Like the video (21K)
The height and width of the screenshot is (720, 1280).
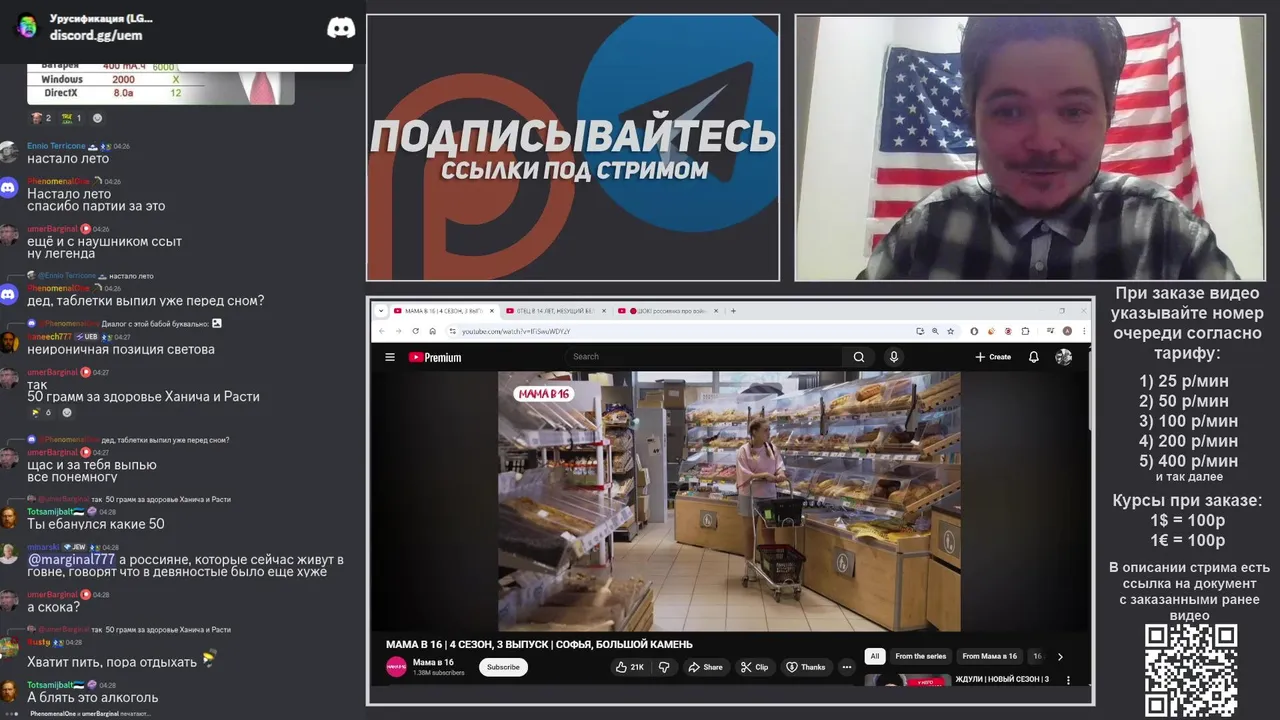pos(629,667)
